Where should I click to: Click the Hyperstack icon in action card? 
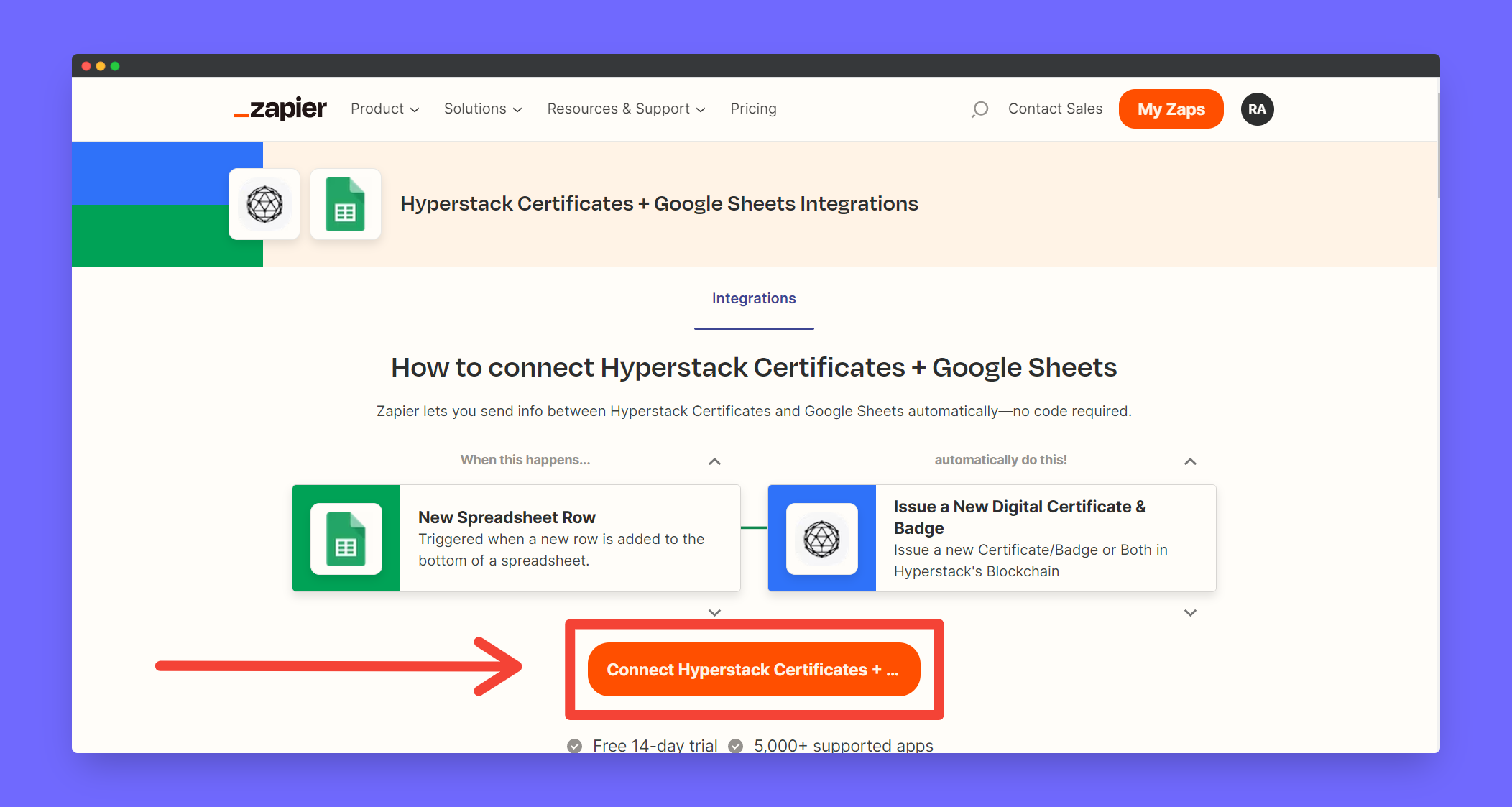tap(821, 539)
